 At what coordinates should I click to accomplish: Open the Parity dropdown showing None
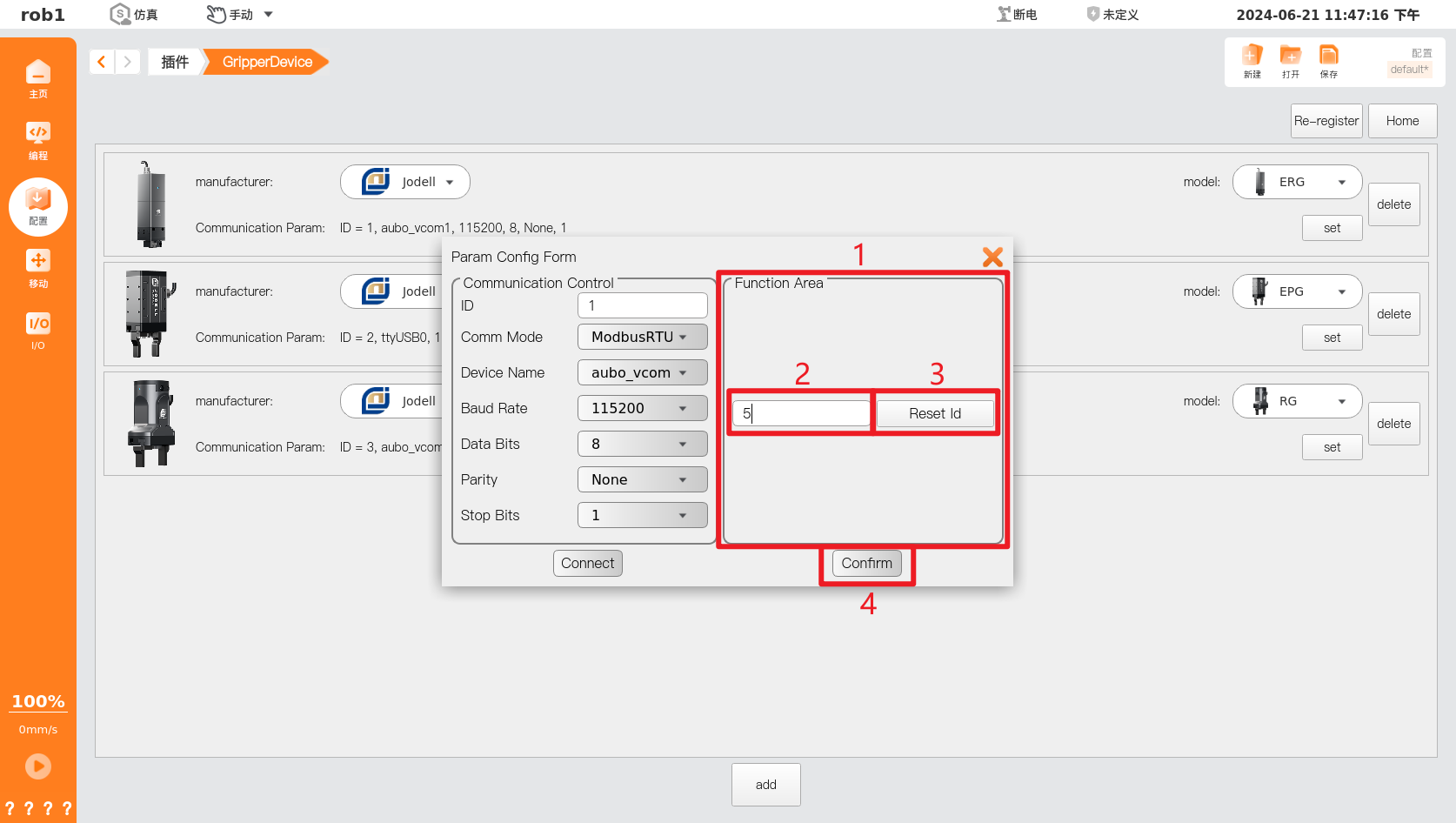click(x=642, y=479)
